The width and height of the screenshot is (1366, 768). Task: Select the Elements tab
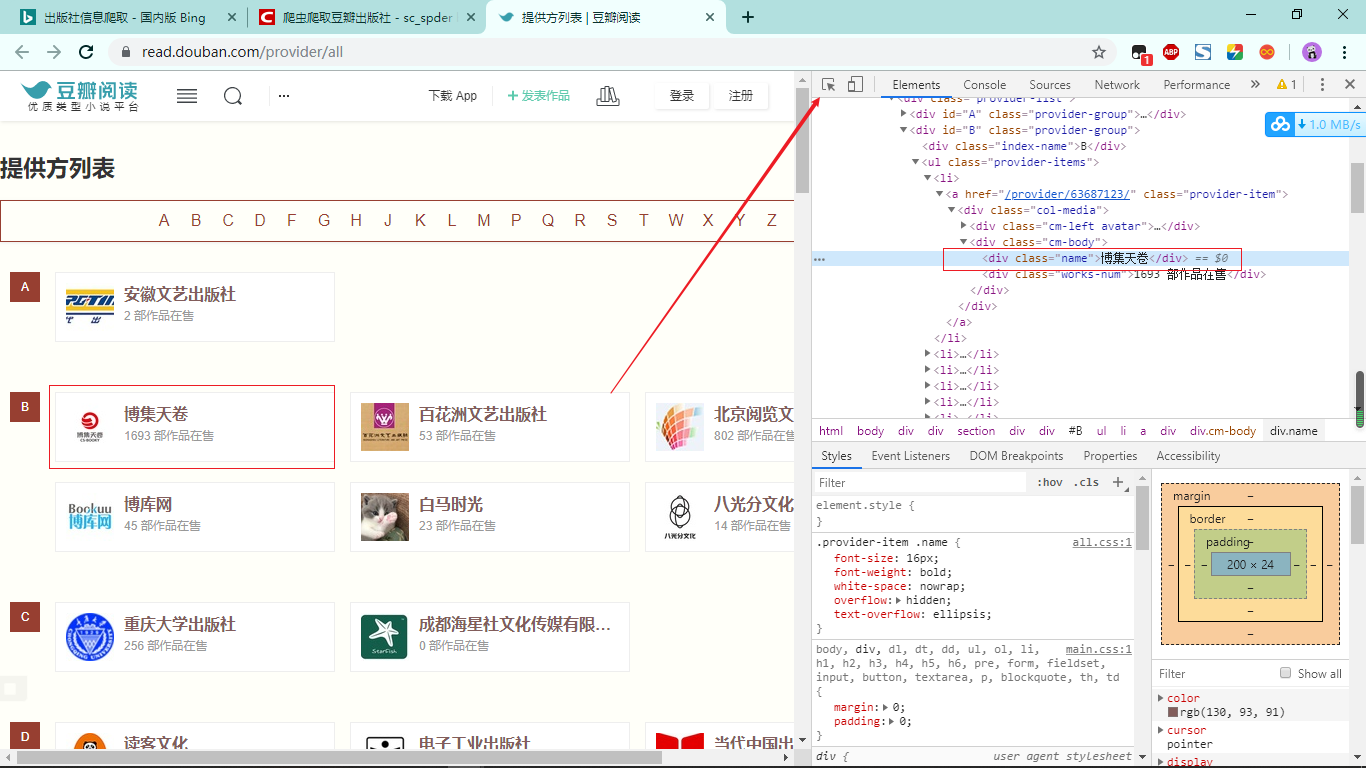[916, 85]
